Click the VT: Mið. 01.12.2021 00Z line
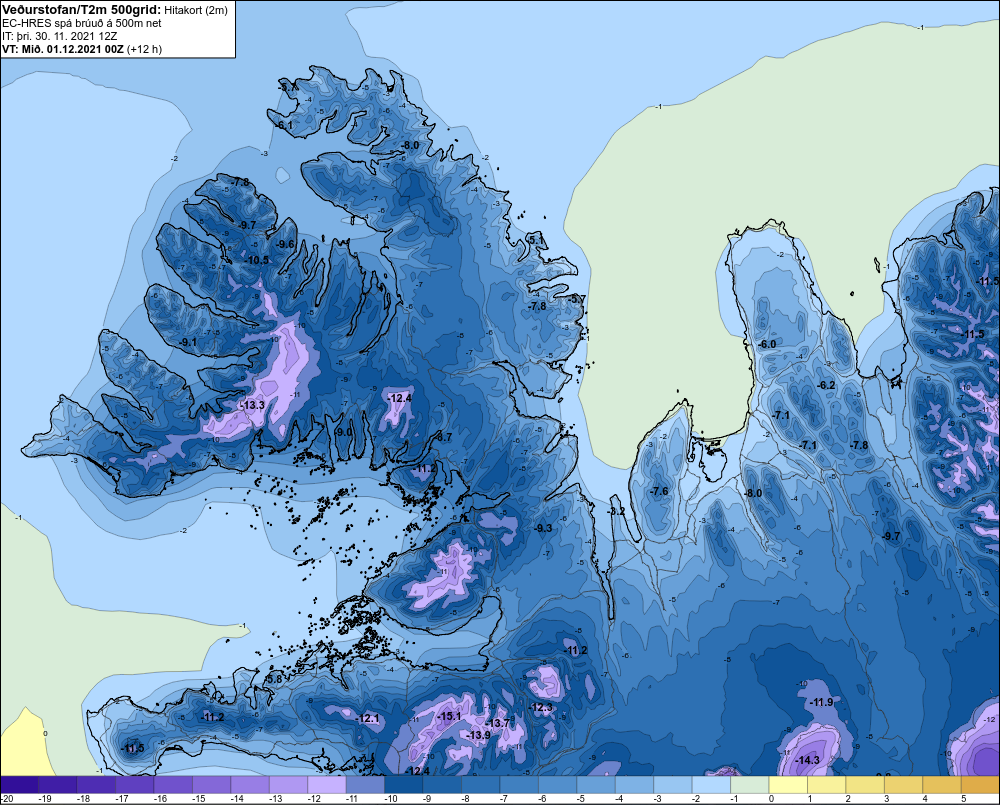 click(82, 49)
